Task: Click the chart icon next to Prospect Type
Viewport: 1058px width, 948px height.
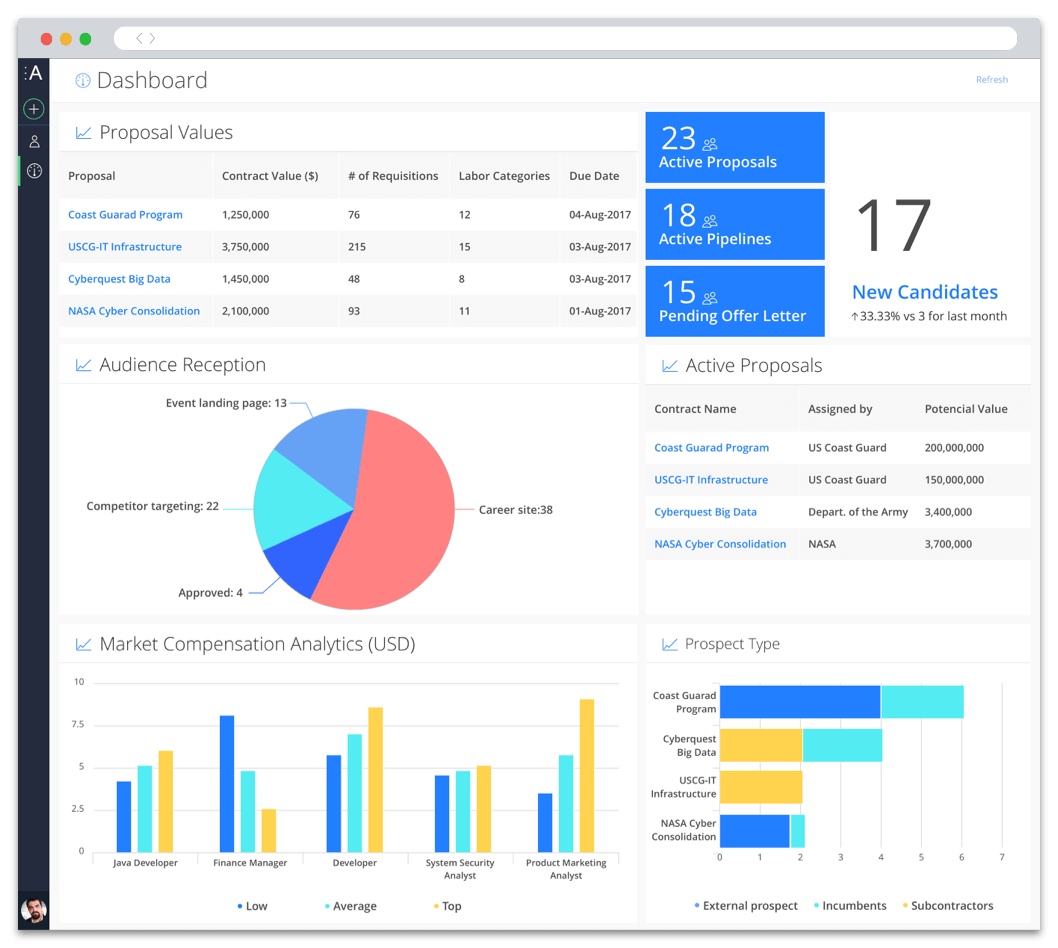Action: 670,644
